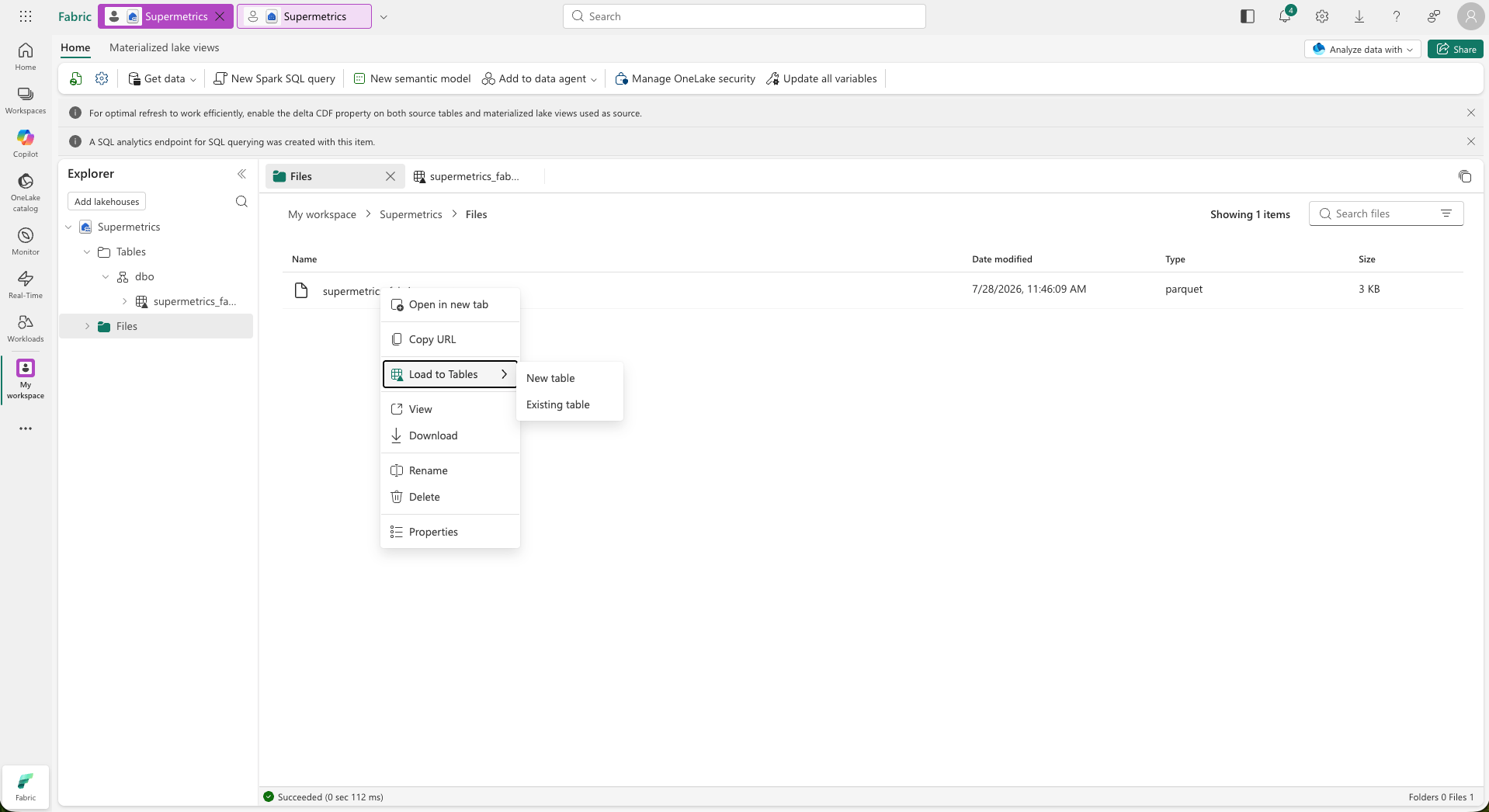Open Workloads in left navigation
Image resolution: width=1489 pixels, height=812 pixels.
click(26, 328)
